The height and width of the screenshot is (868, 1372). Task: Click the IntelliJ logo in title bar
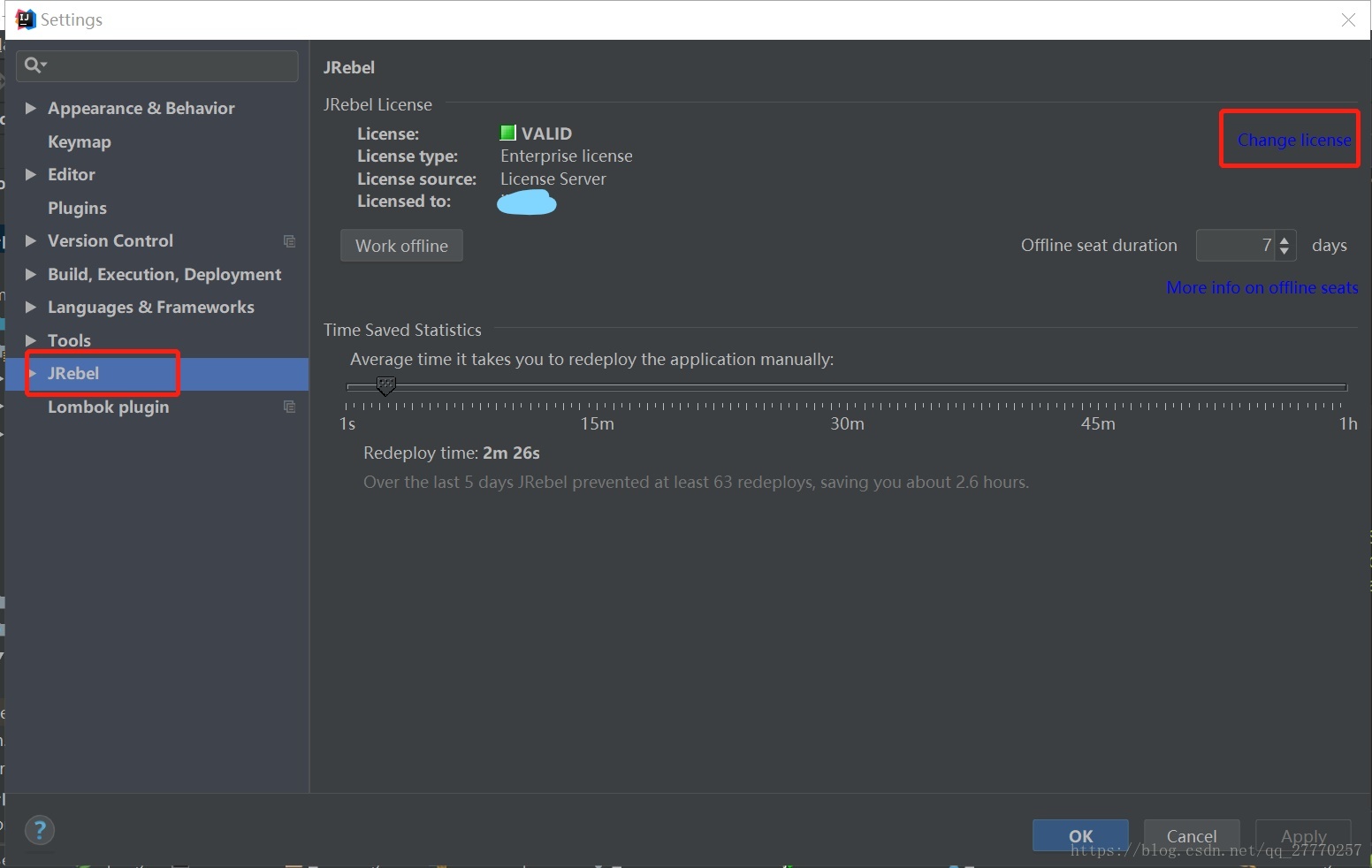(x=26, y=19)
